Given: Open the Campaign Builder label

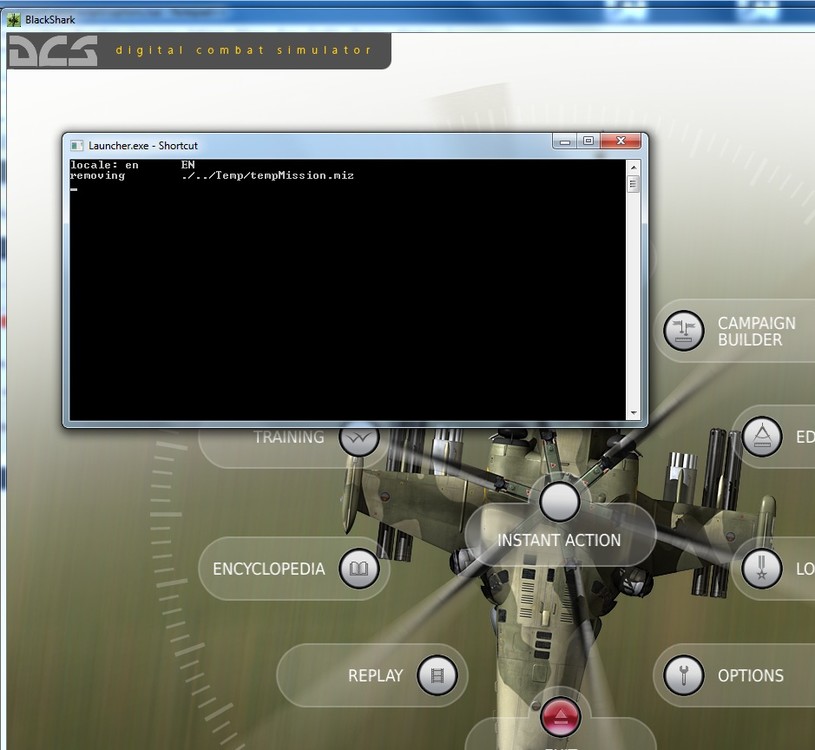Looking at the screenshot, I should pyautogui.click(x=757, y=332).
